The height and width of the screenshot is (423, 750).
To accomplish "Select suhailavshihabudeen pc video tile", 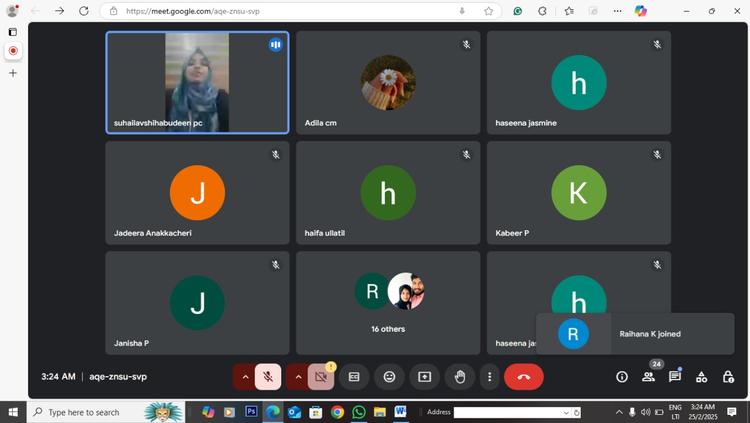I will pos(197,83).
